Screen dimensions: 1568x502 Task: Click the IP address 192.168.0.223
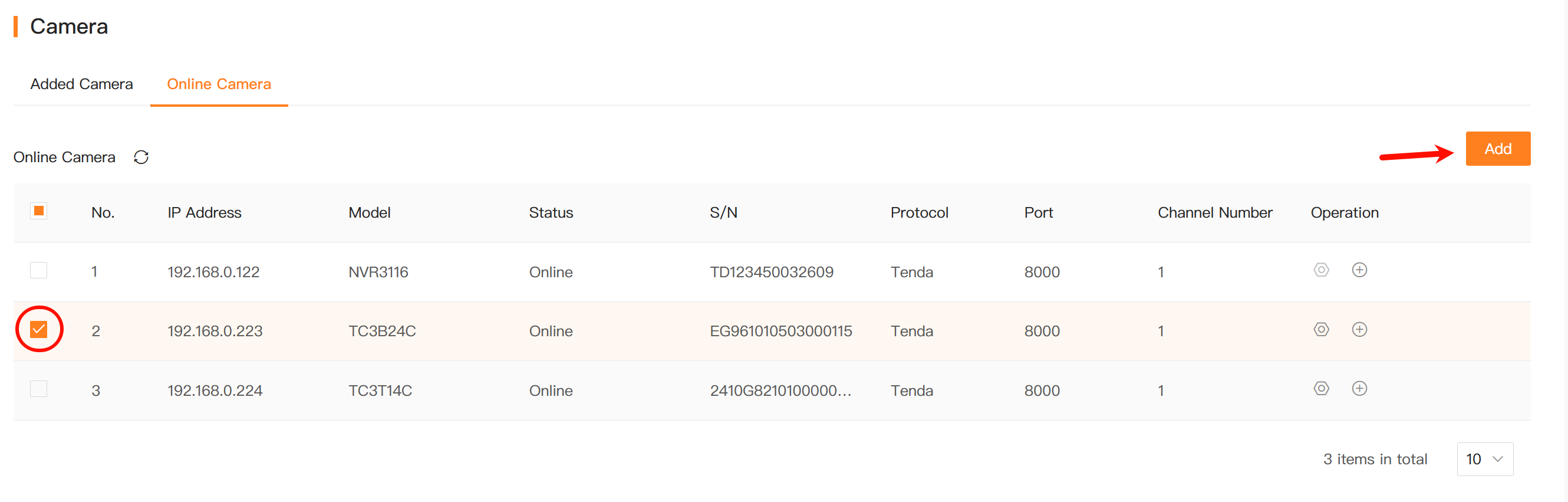(x=215, y=331)
